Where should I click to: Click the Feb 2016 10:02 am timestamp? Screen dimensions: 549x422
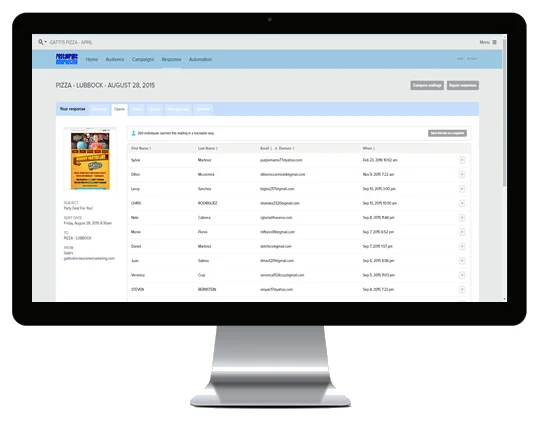pos(380,160)
